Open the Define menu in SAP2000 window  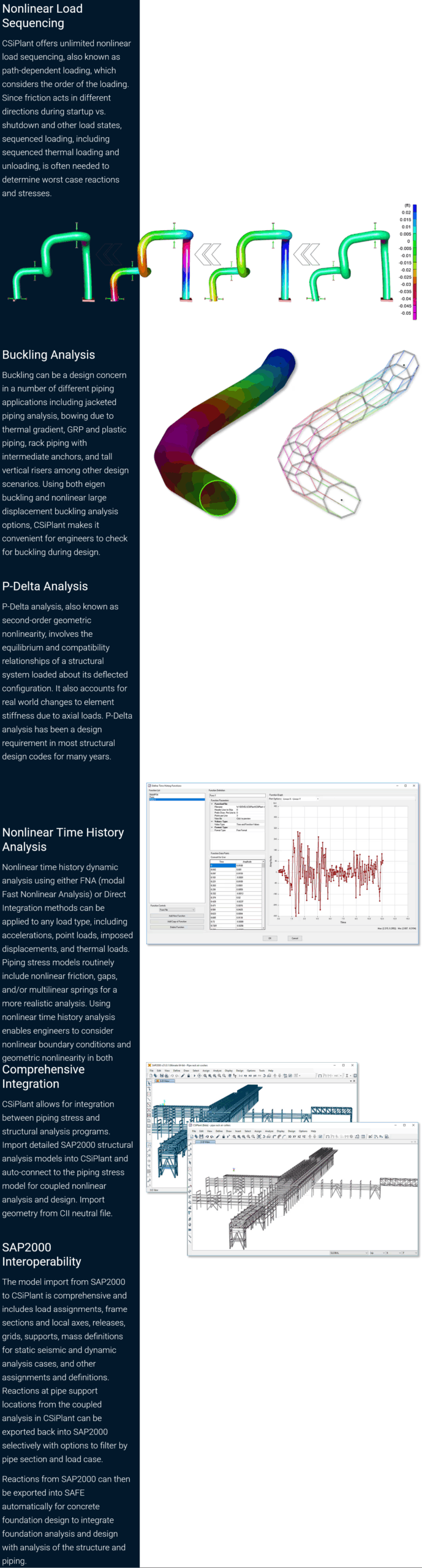coord(176,1071)
